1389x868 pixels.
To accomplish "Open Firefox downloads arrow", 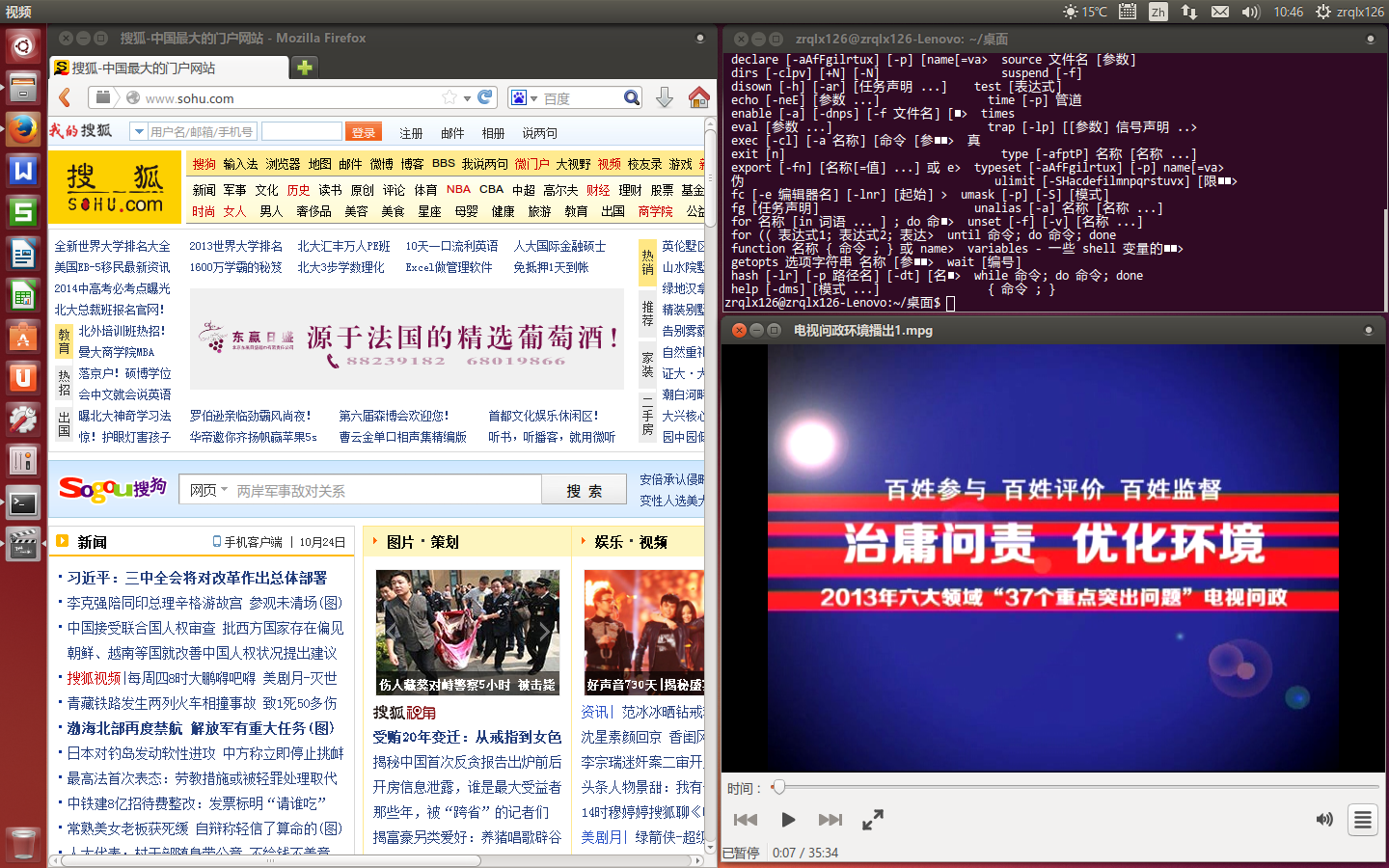I will click(665, 97).
